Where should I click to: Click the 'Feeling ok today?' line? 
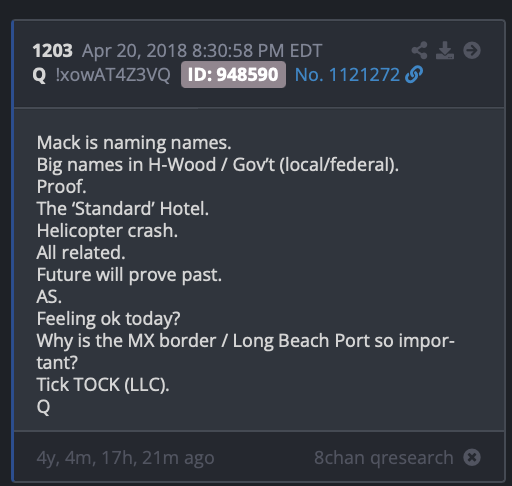[x=108, y=319]
